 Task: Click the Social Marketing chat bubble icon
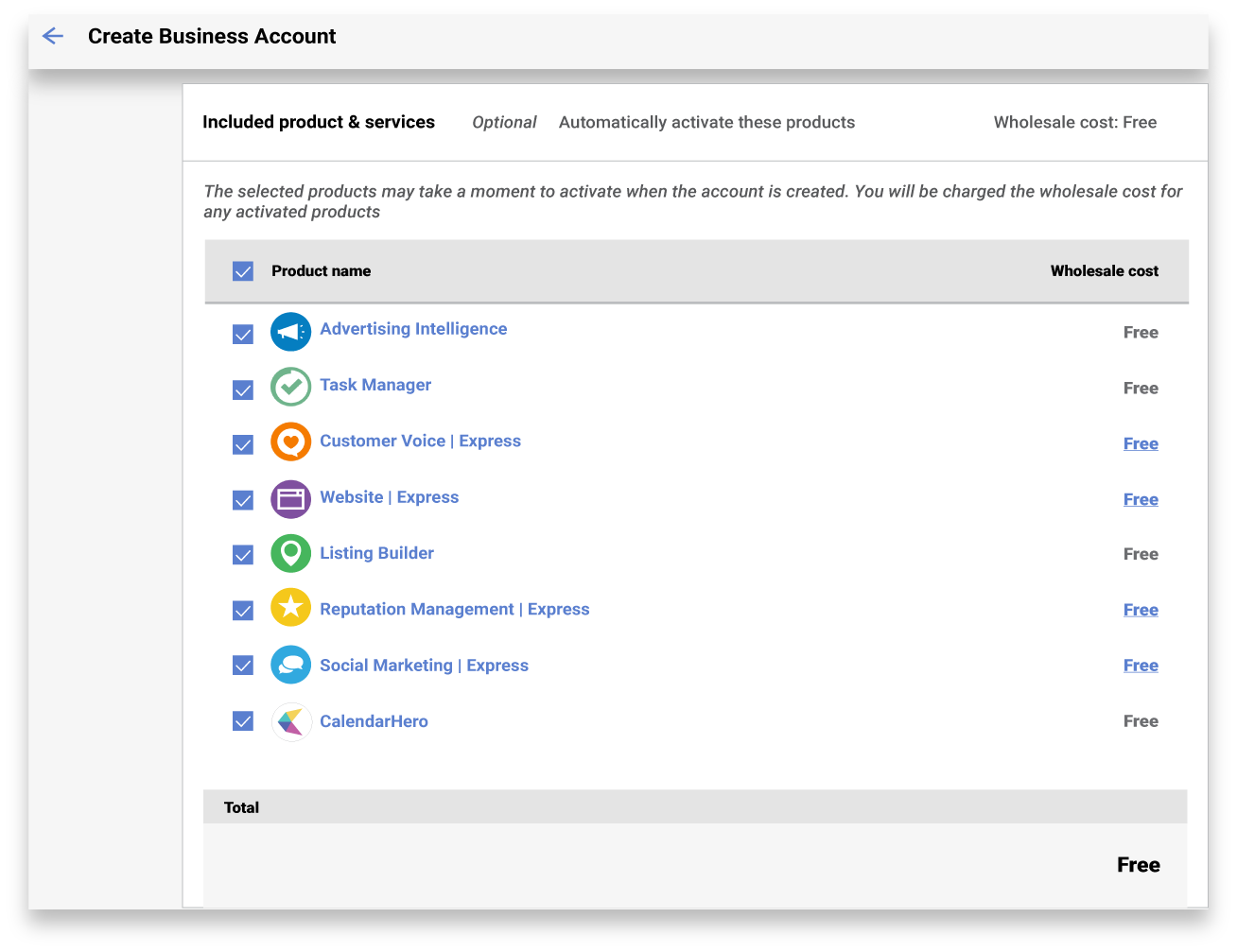pos(290,665)
